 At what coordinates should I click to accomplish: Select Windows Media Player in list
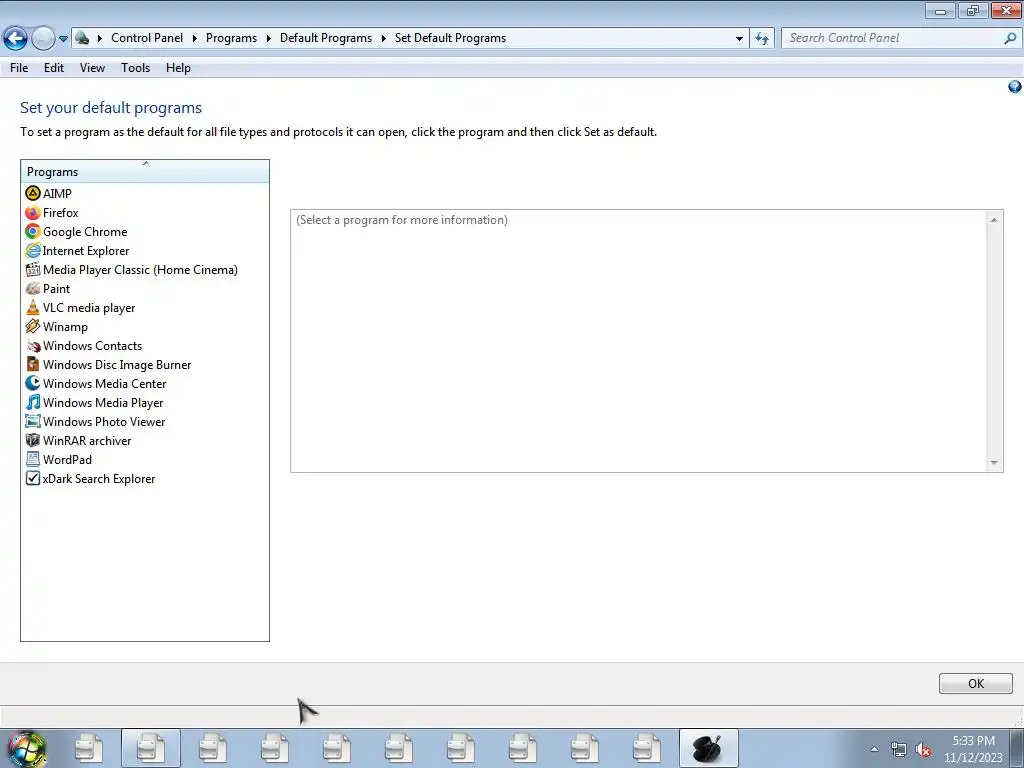(x=103, y=403)
